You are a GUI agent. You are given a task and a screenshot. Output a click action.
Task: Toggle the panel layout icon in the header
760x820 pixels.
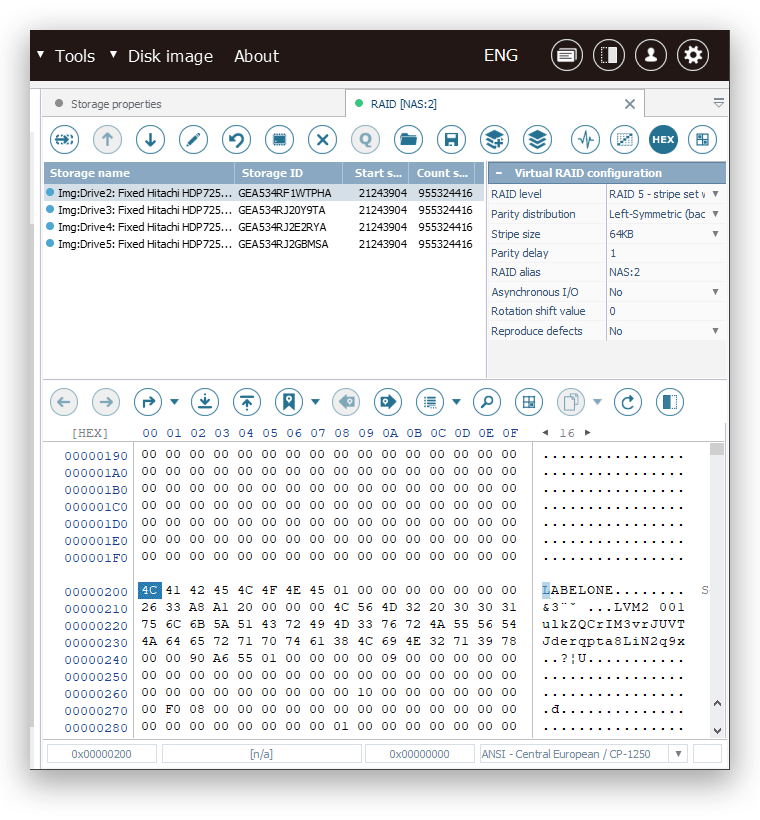click(608, 55)
